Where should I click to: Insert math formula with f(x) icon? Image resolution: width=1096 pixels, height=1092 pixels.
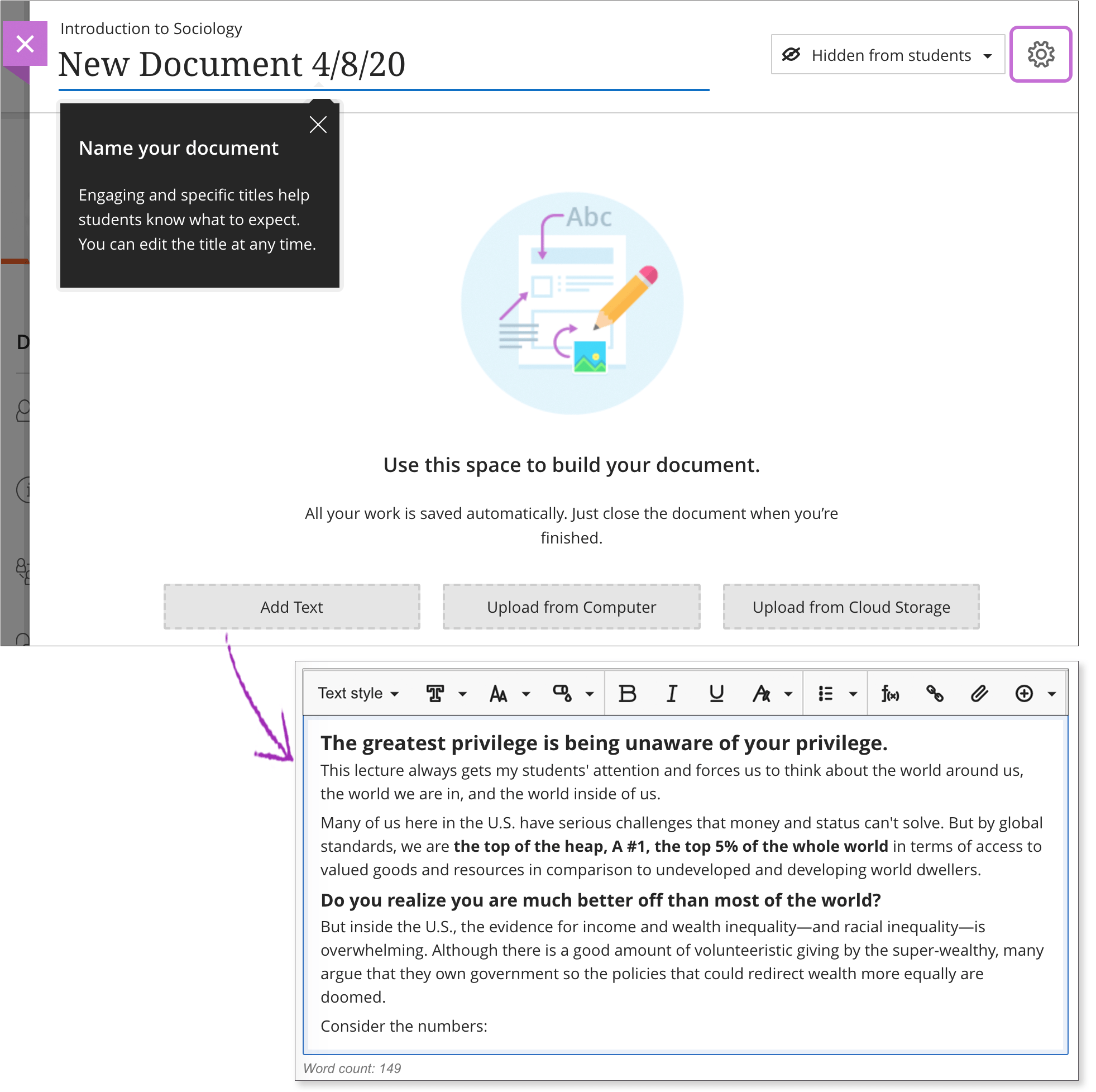889,694
